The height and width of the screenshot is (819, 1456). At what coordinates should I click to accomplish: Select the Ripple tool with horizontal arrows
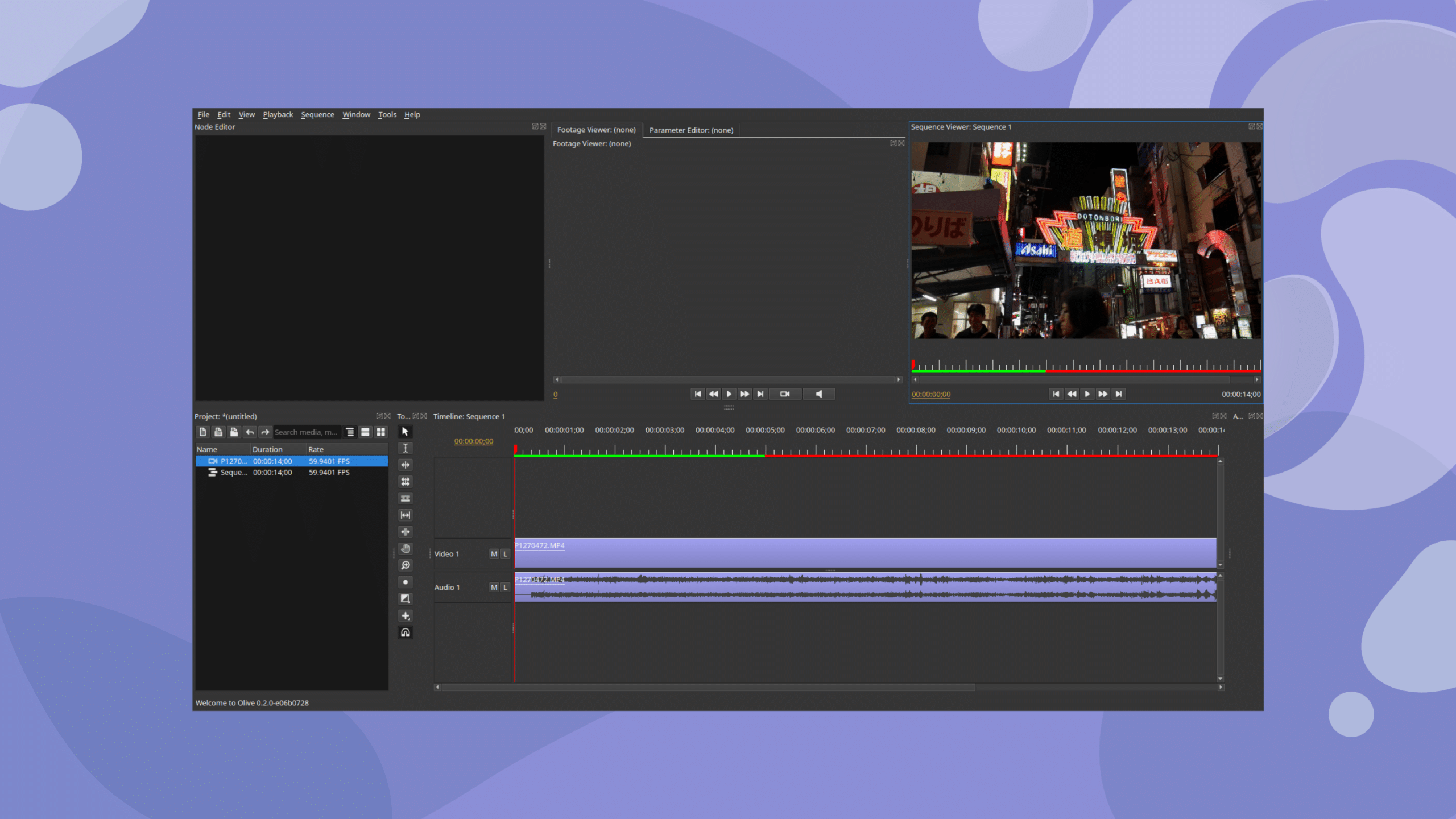pos(405,465)
